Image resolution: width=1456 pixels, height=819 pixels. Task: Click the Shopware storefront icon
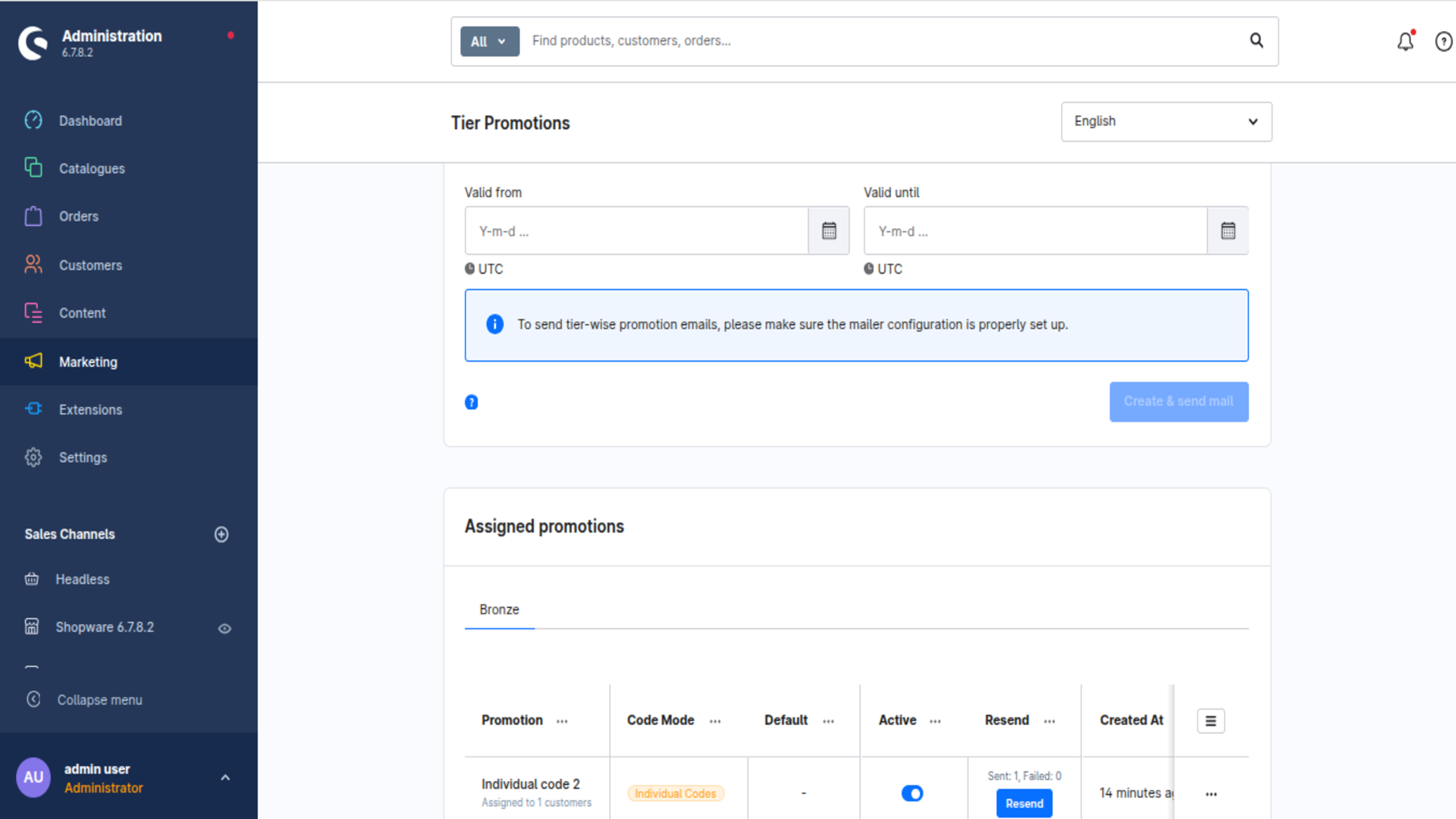click(32, 626)
